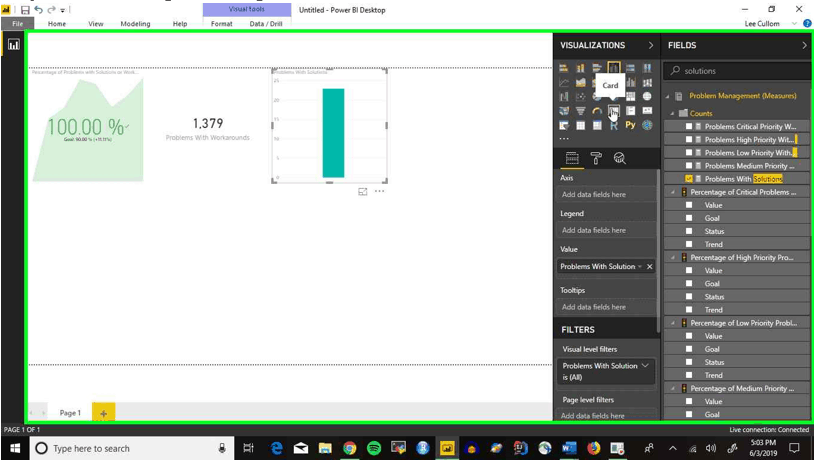The height and width of the screenshot is (461, 815).
Task: Select the Waterfall chart visual
Action: (564, 96)
